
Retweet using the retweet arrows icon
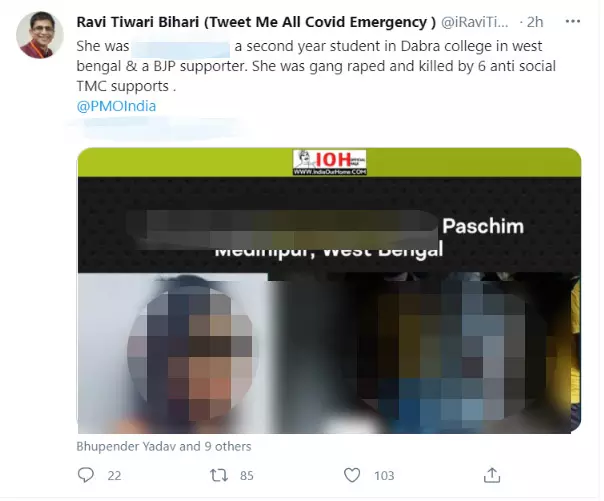(x=218, y=475)
